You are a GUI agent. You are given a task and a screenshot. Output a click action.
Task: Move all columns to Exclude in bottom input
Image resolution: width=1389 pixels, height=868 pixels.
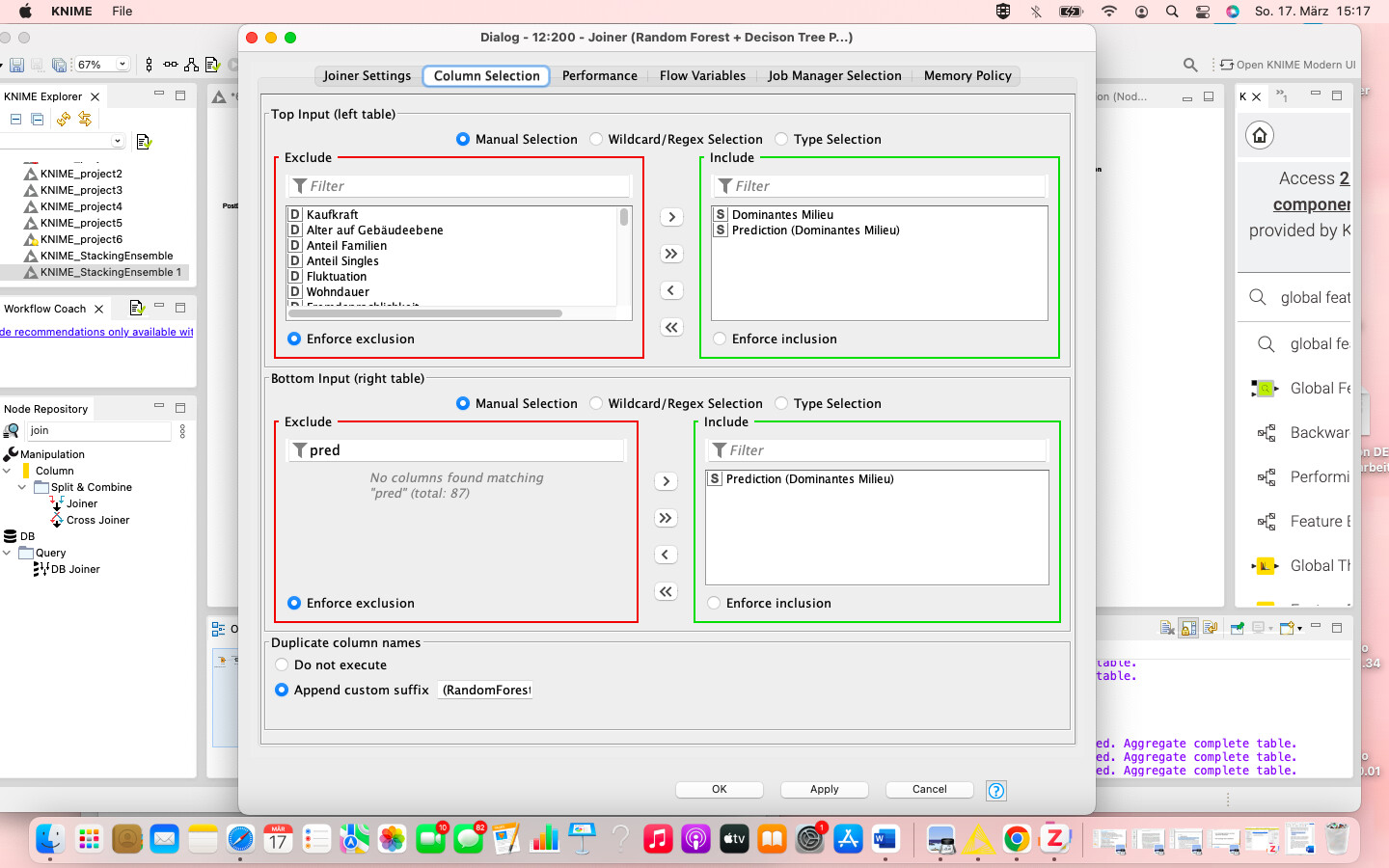tap(666, 591)
